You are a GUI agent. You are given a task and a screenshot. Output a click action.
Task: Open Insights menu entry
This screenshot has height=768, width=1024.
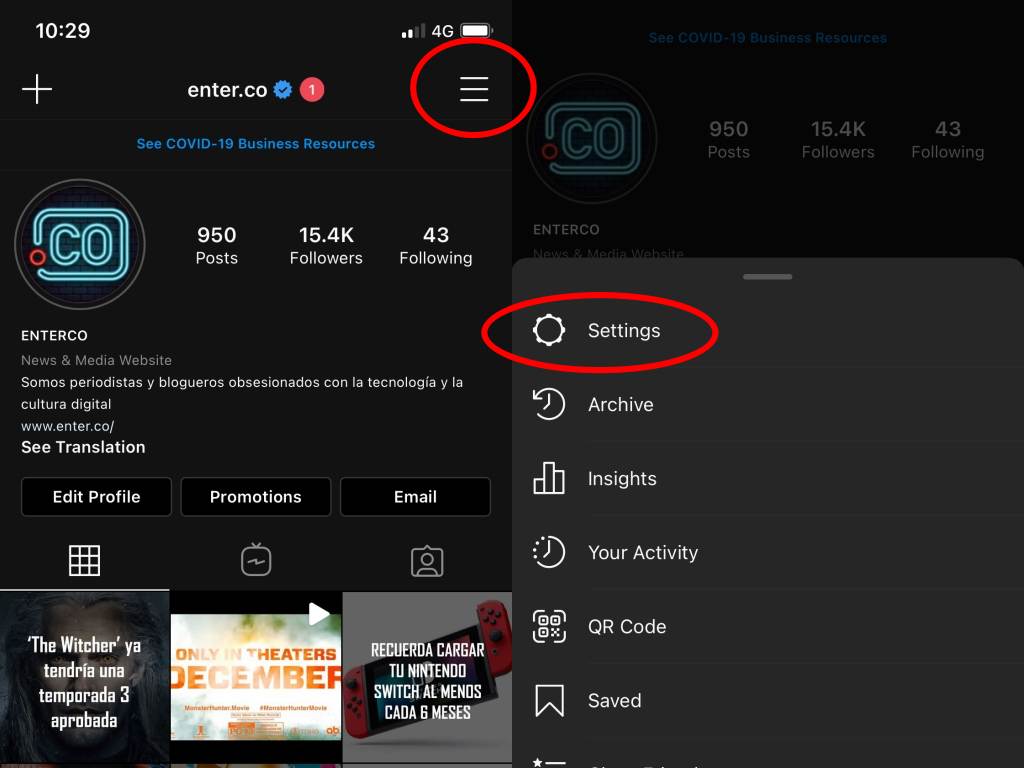point(768,478)
